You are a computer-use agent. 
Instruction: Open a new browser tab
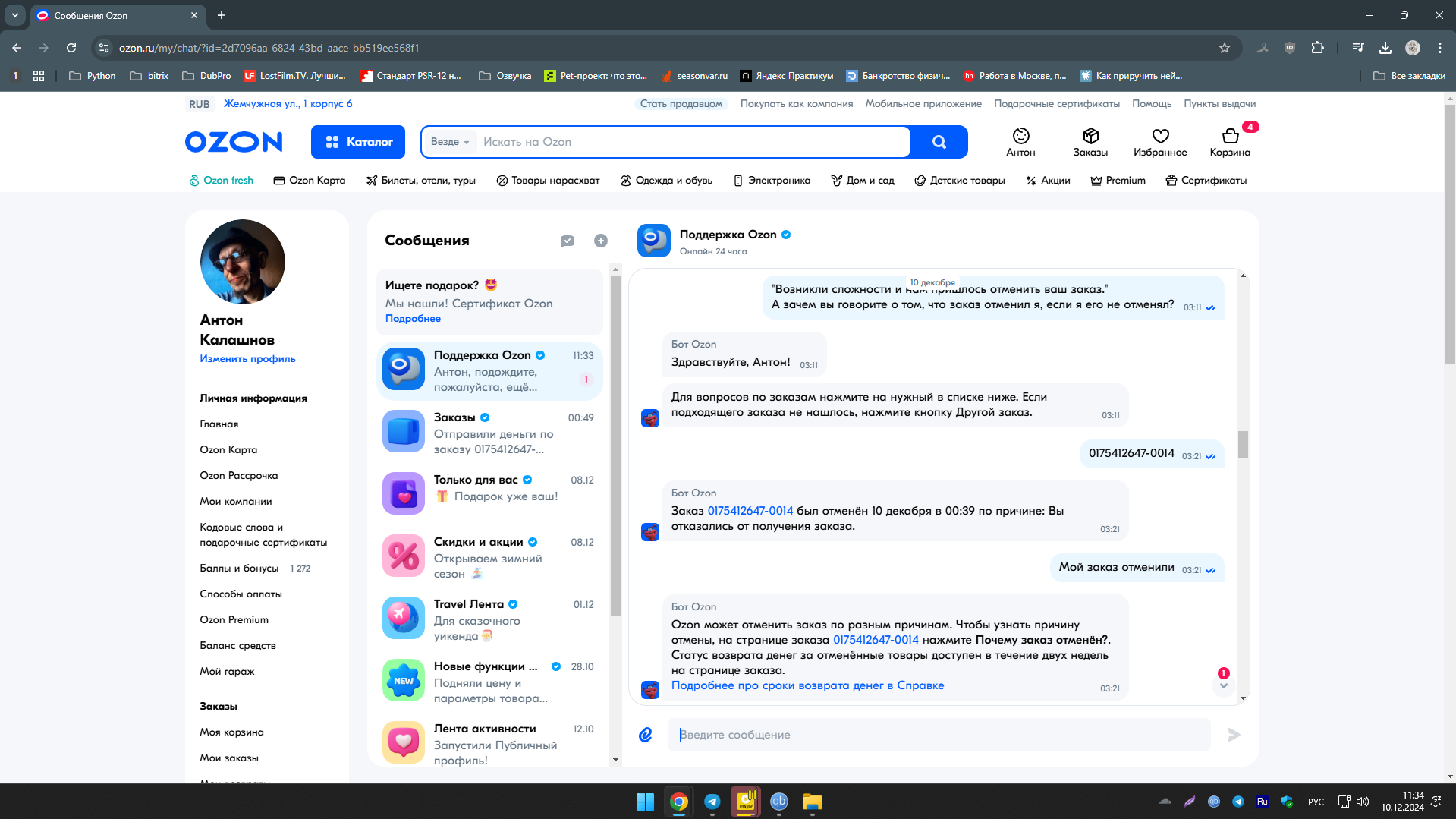(x=222, y=15)
